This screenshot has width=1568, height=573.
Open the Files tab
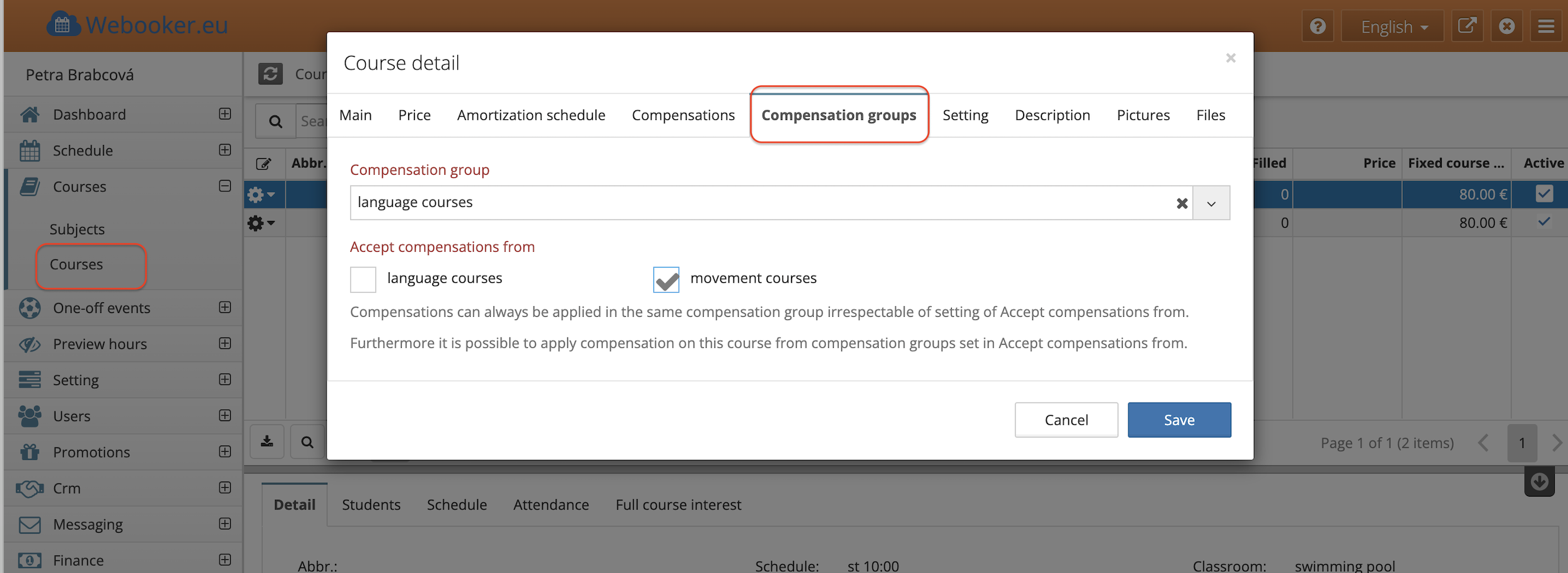(1210, 115)
